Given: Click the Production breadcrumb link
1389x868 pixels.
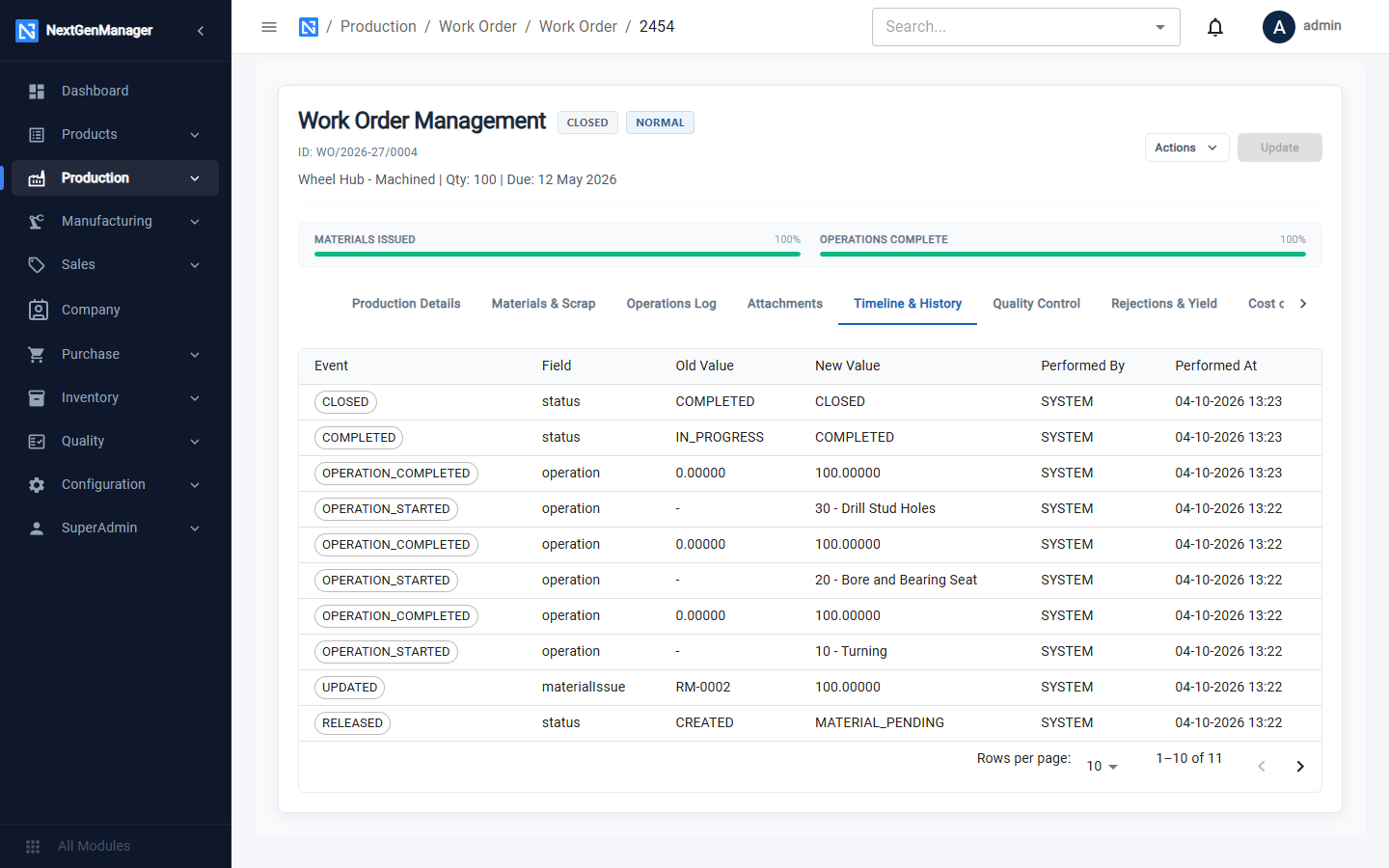Looking at the screenshot, I should click(x=378, y=27).
